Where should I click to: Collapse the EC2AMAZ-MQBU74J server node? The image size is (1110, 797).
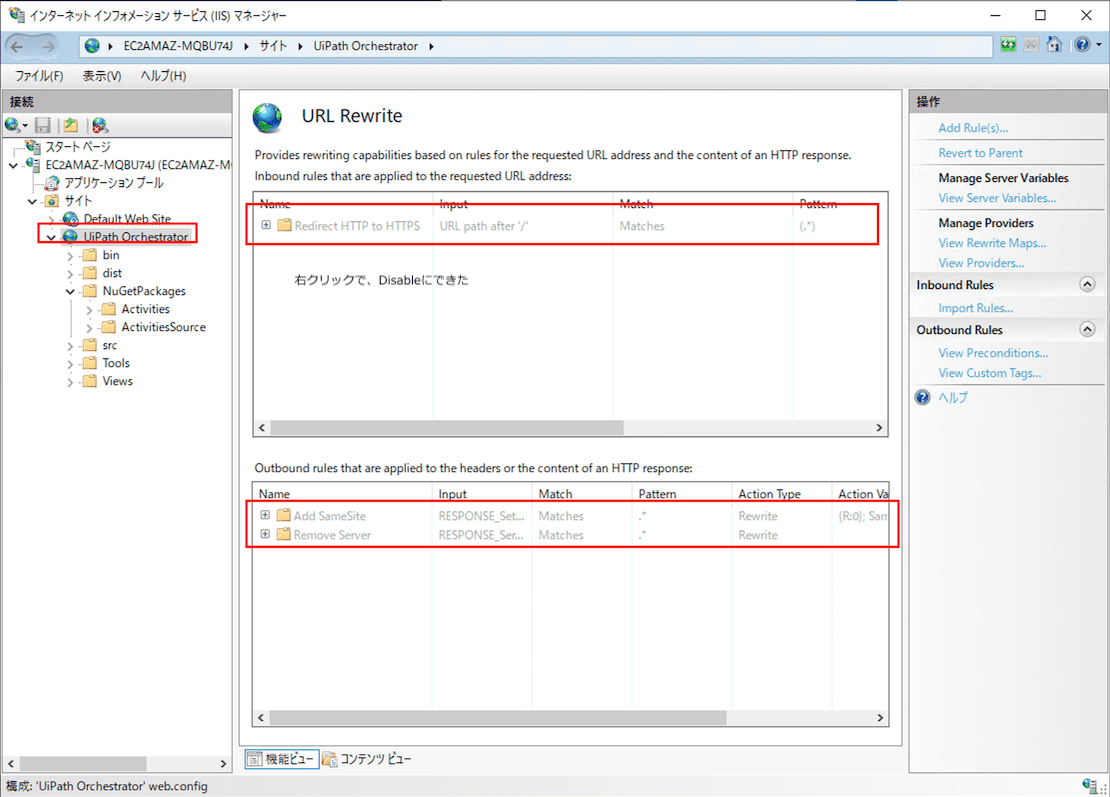click(13, 166)
